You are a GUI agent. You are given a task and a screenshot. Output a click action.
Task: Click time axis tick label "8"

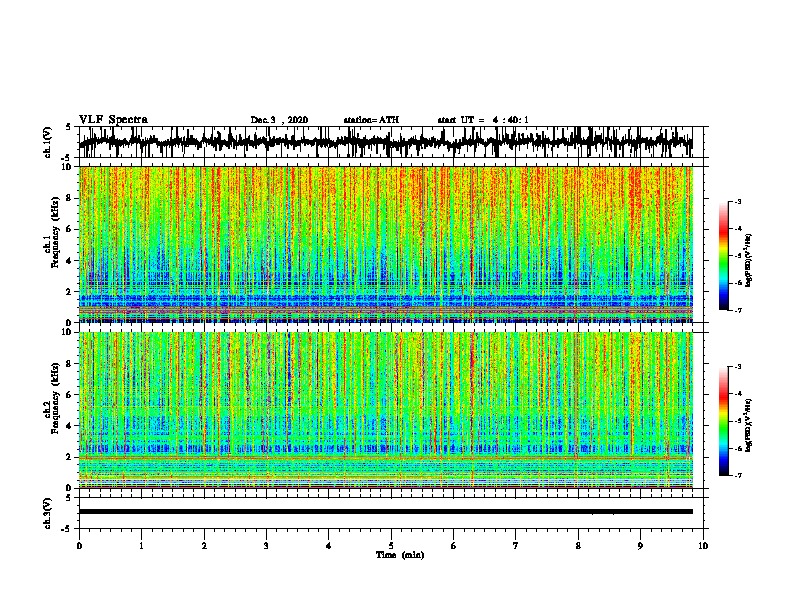point(578,546)
